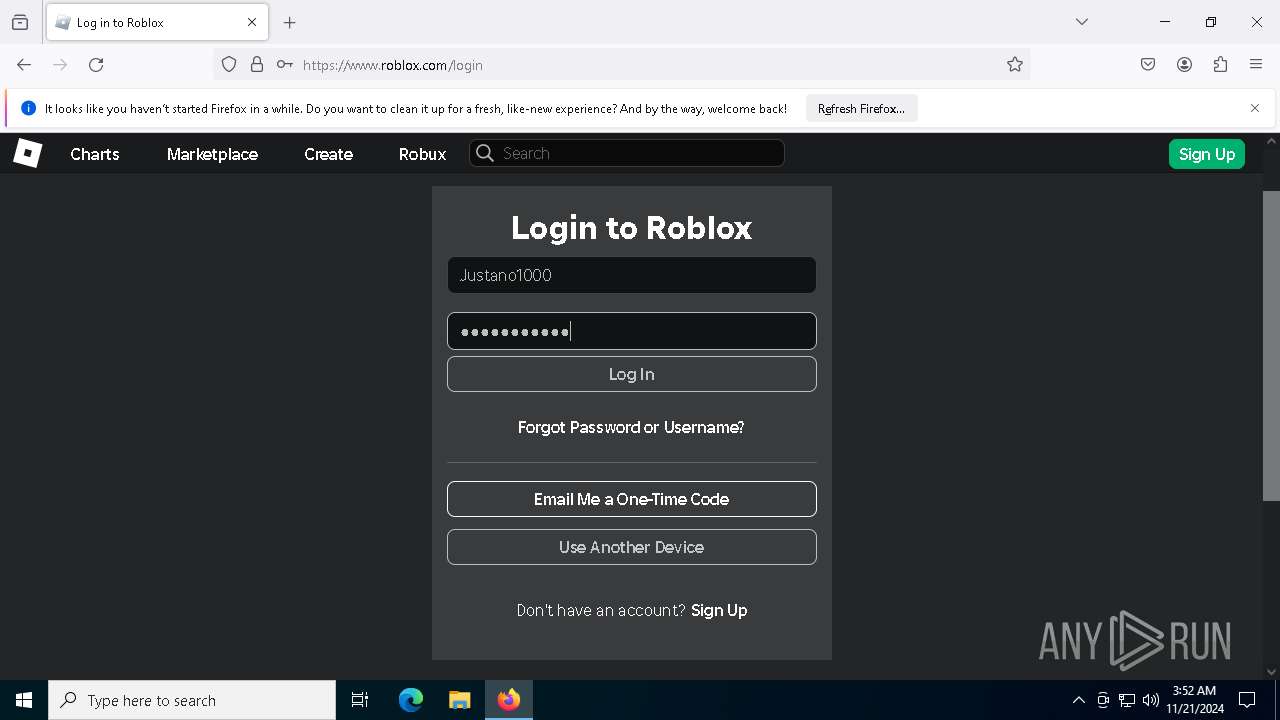Screen dimensions: 1280x720
Task: Open the Robux navigation item
Action: click(x=422, y=154)
